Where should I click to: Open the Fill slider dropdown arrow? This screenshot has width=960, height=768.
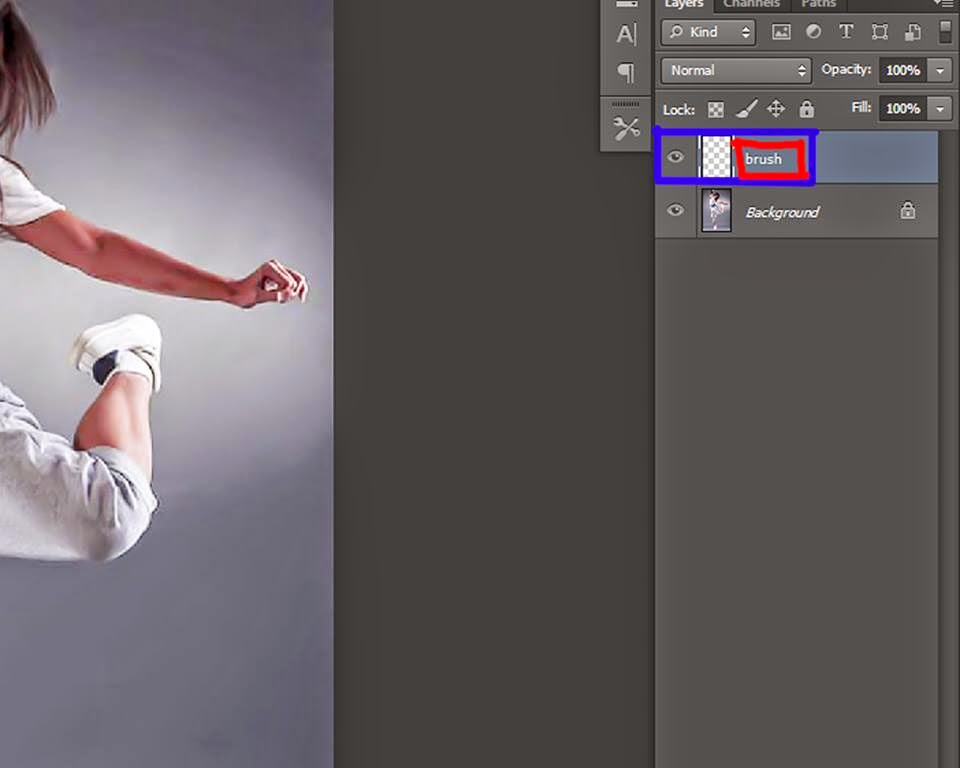[940, 109]
